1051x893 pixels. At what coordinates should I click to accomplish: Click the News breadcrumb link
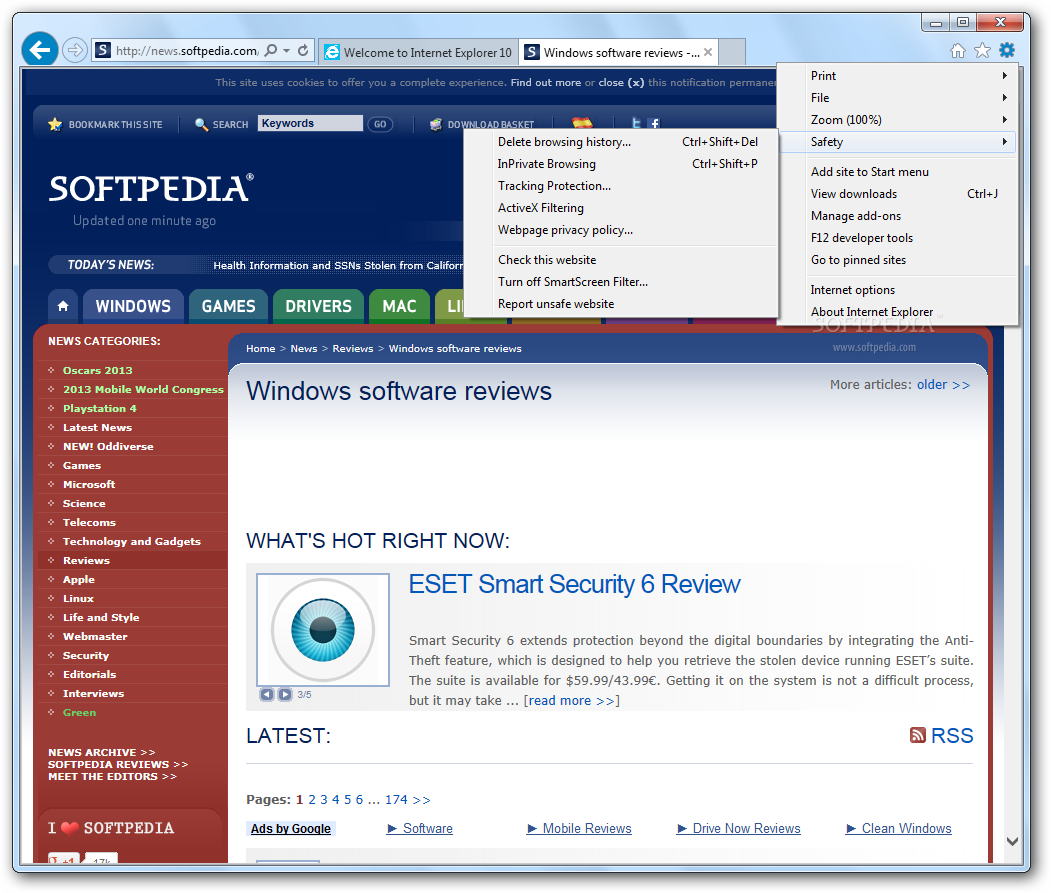(304, 349)
